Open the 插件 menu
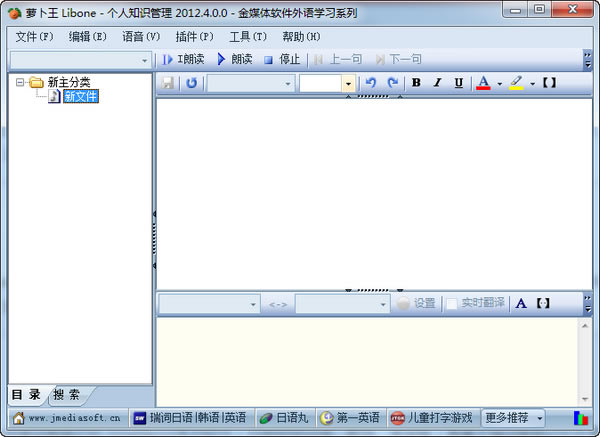The height and width of the screenshot is (437, 600). coord(194,36)
